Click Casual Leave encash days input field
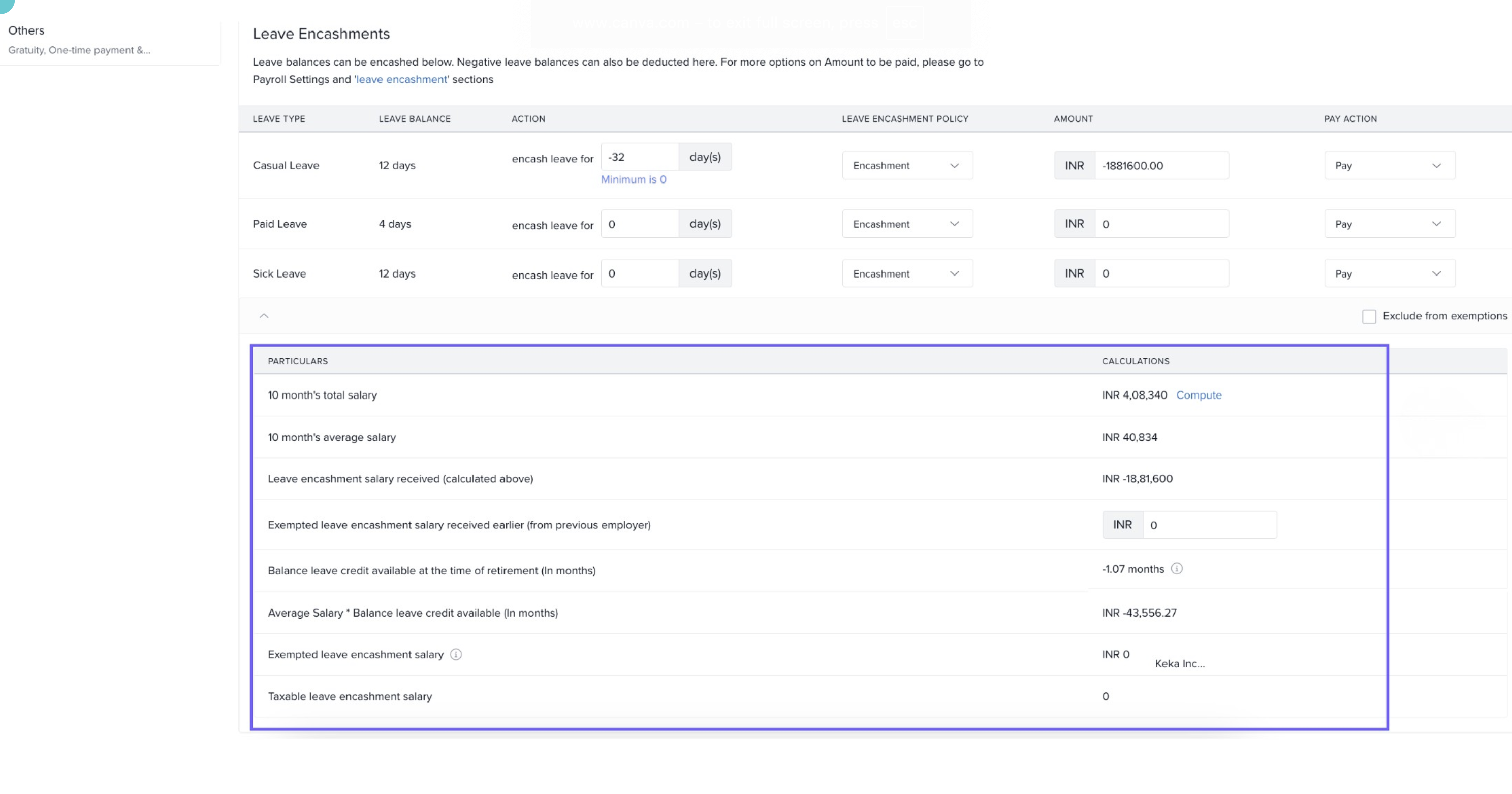 point(639,158)
